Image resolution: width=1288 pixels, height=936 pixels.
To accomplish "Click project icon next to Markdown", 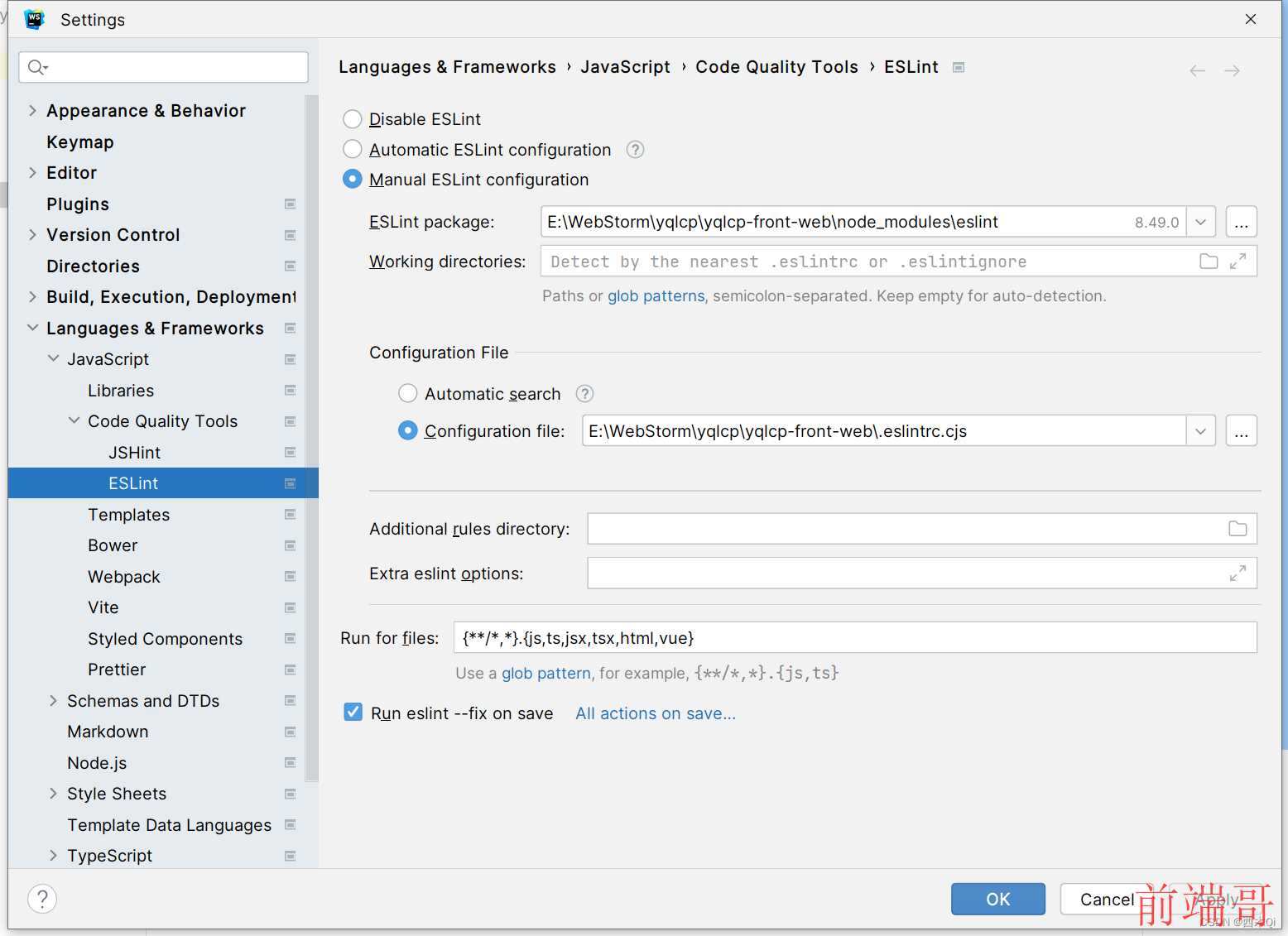I will click(x=290, y=732).
